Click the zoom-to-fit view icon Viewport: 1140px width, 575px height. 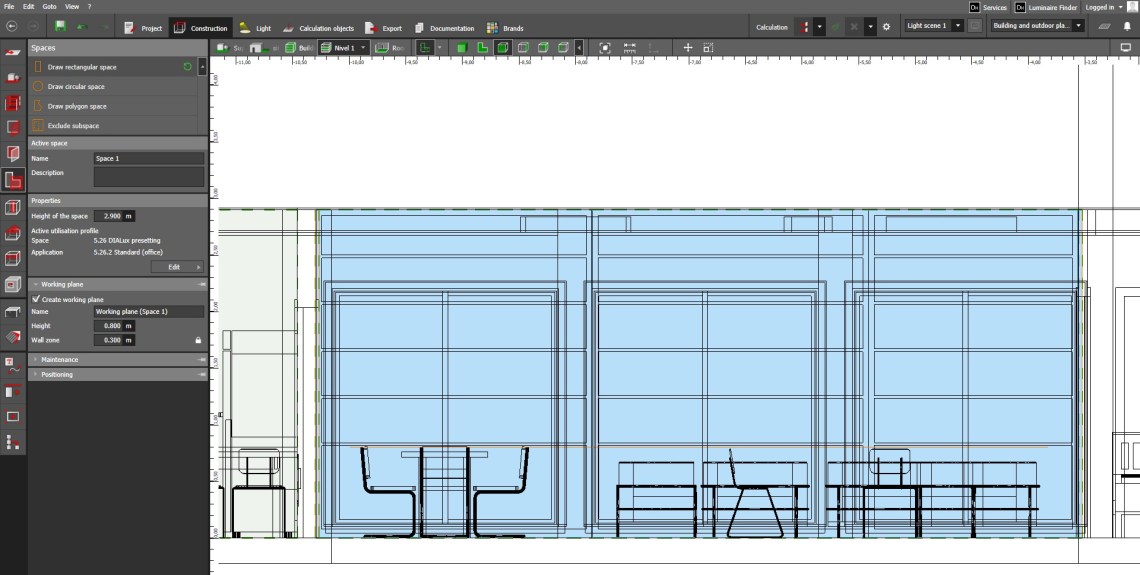tap(605, 47)
